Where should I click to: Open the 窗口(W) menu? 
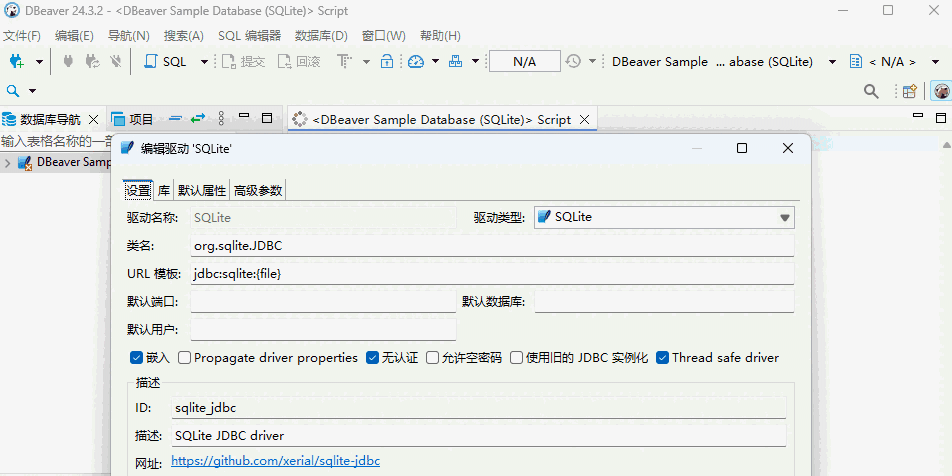point(384,36)
